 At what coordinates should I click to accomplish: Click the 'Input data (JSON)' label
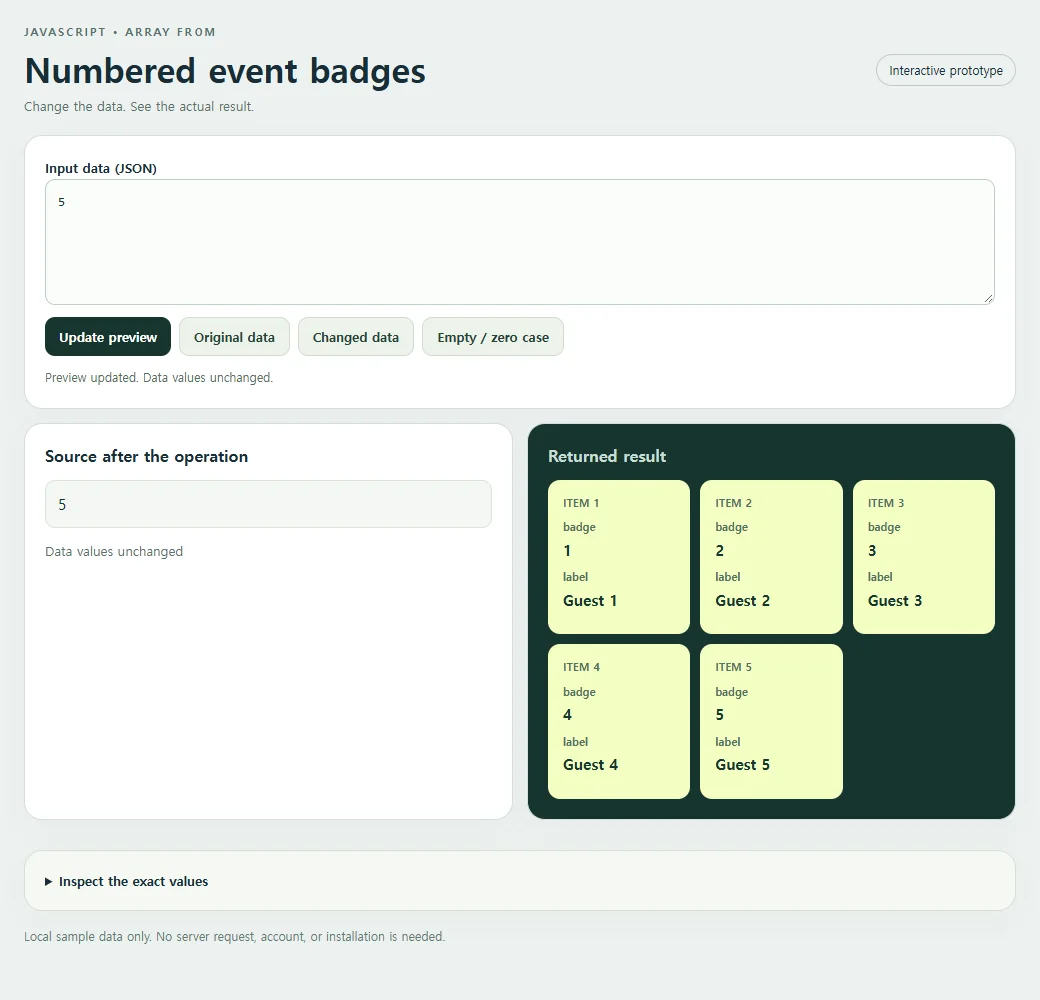click(101, 168)
